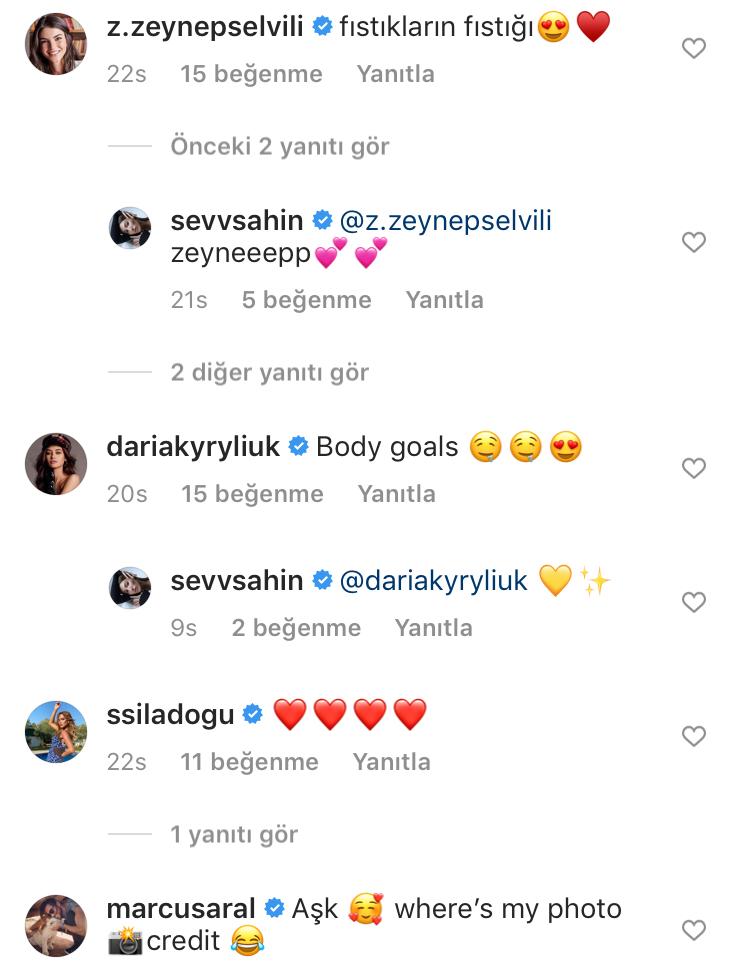Open dariakyryliuk's profile avatar
This screenshot has height=972, width=750.
coord(56,464)
